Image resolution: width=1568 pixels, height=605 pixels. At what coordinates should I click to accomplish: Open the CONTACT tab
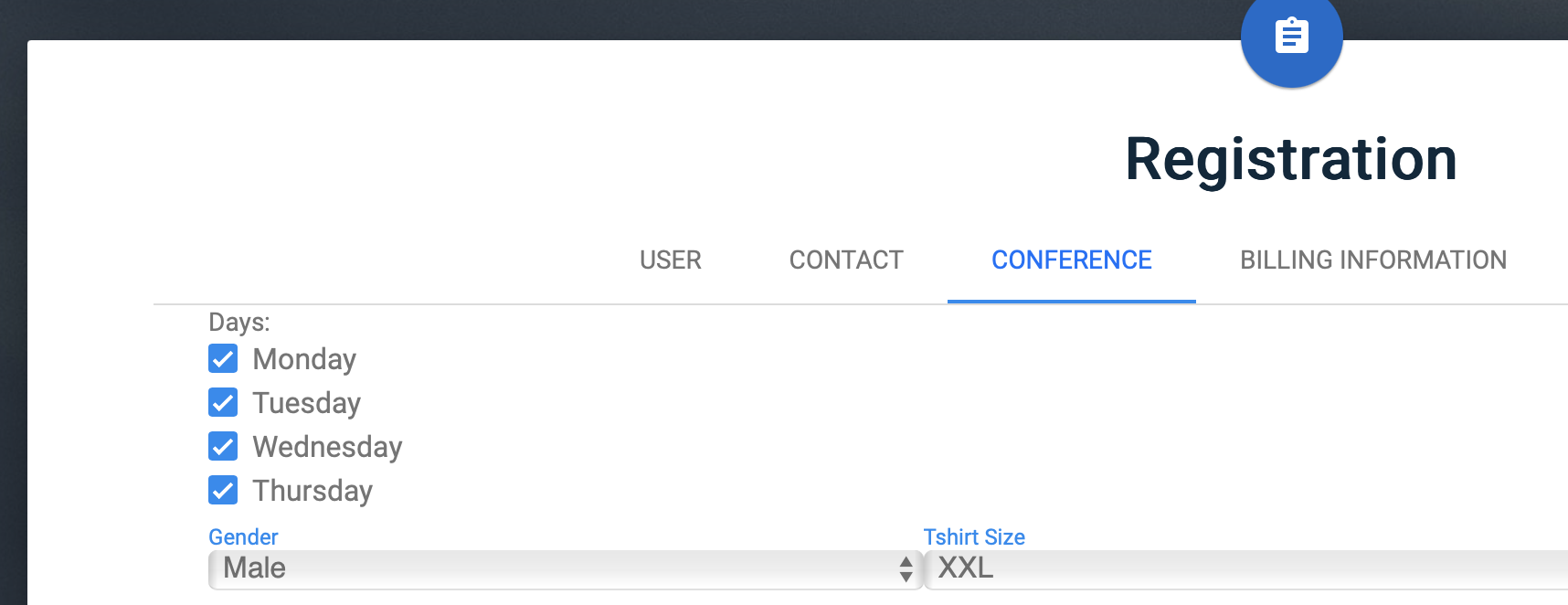[x=846, y=260]
